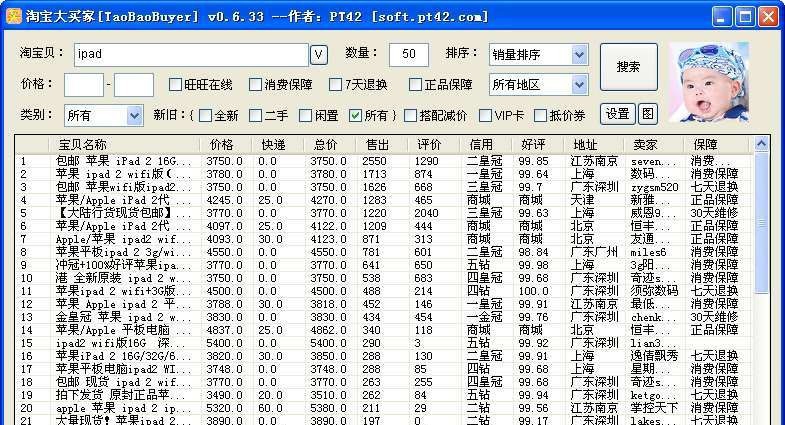Sort by the 价格 column header
785x425 pixels.
pos(226,145)
